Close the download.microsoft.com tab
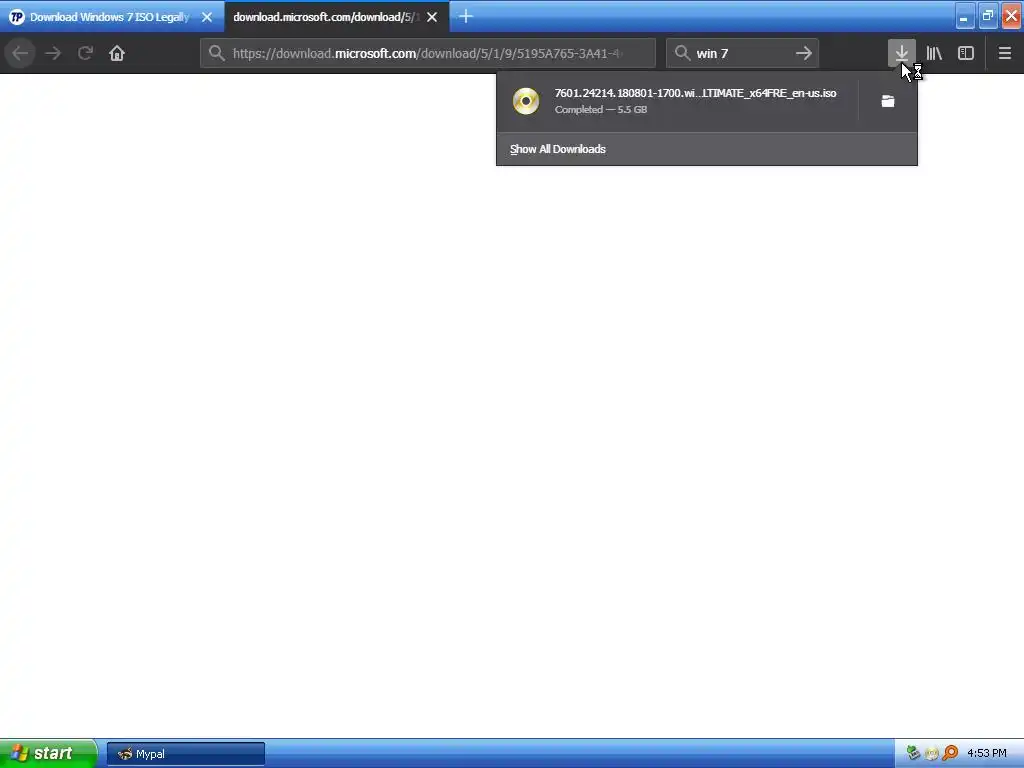The width and height of the screenshot is (1024, 768). click(432, 17)
